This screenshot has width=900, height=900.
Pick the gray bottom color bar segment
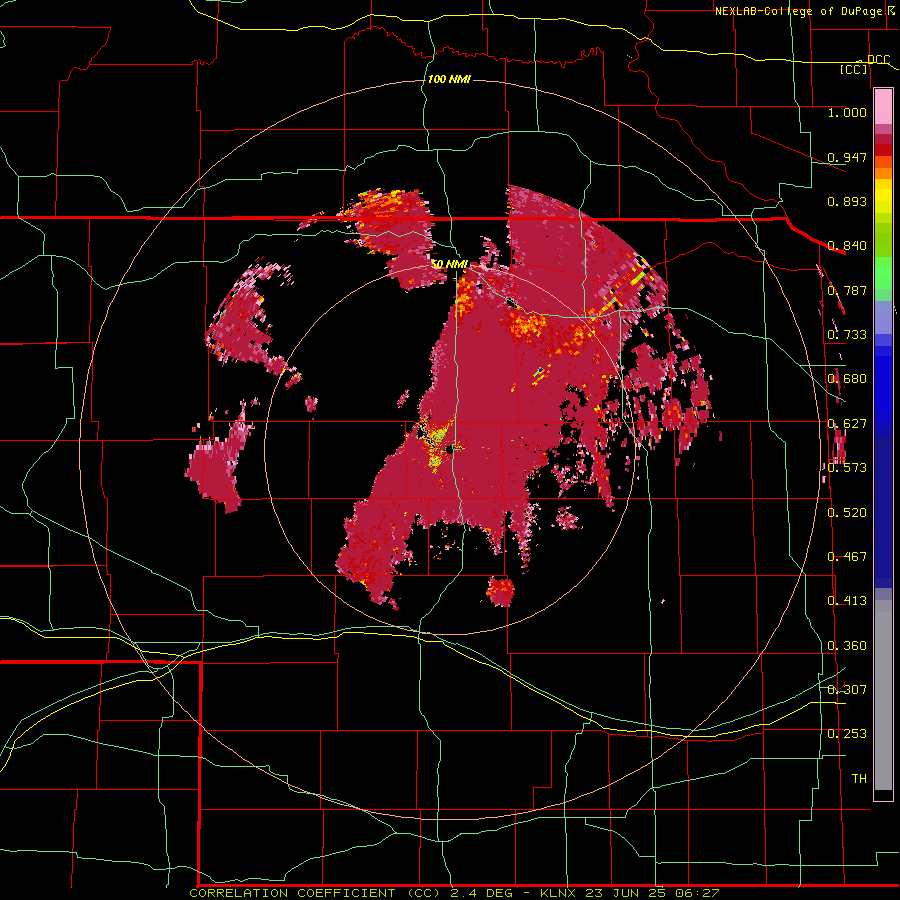883,695
